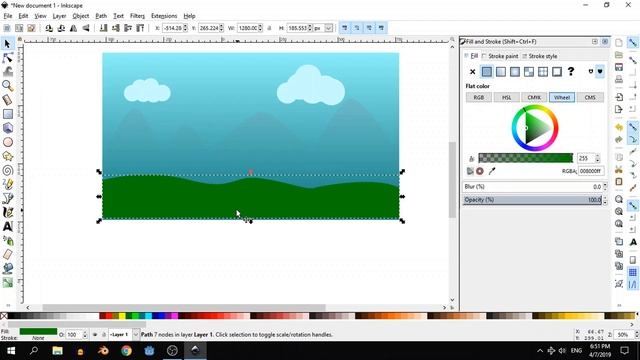Select the Star polygon tool
This screenshot has width=640, height=360.
coord(7,156)
